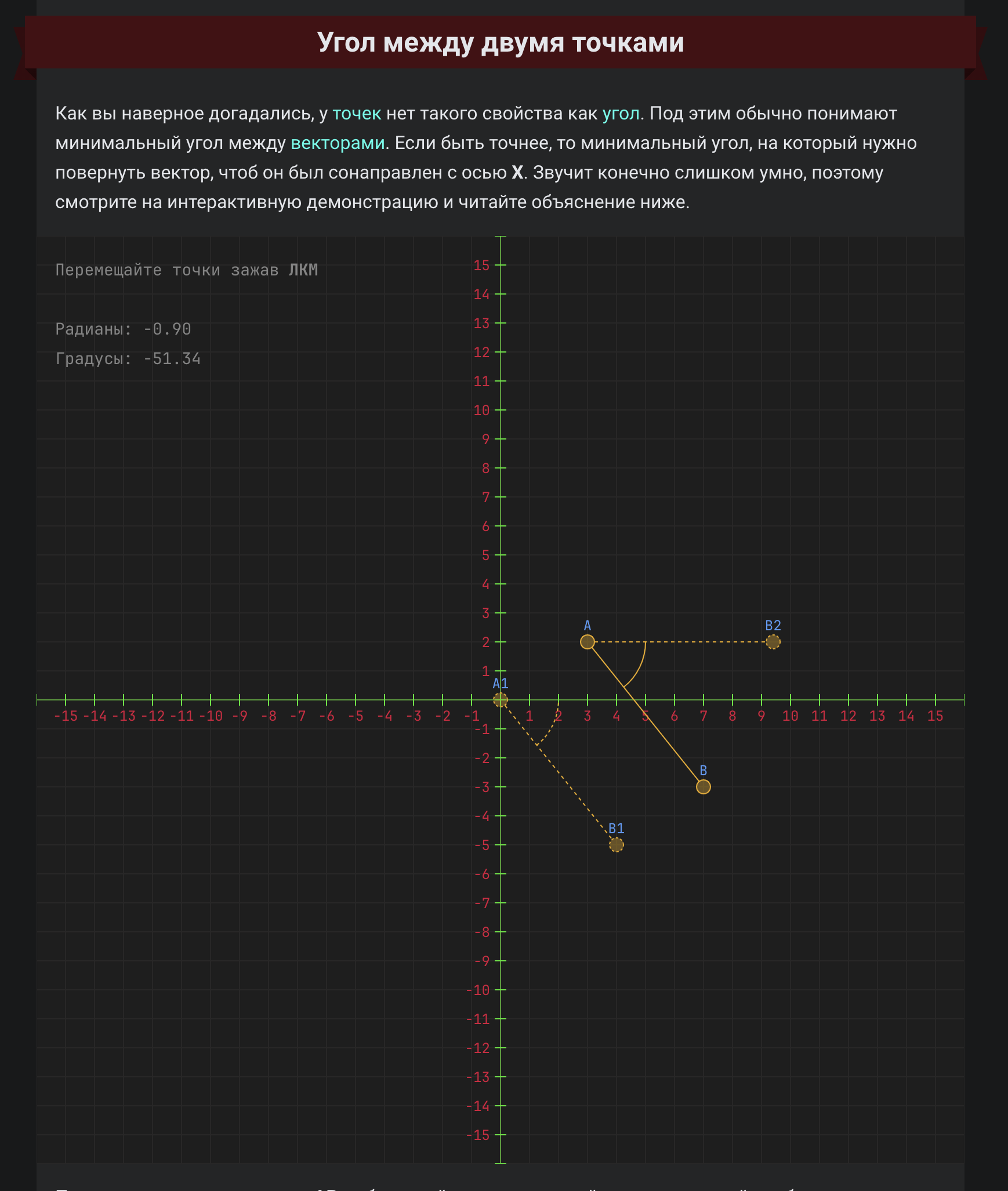Image resolution: width=1008 pixels, height=1191 pixels.
Task: Click the "векторами" hyperlink
Action: click(338, 143)
